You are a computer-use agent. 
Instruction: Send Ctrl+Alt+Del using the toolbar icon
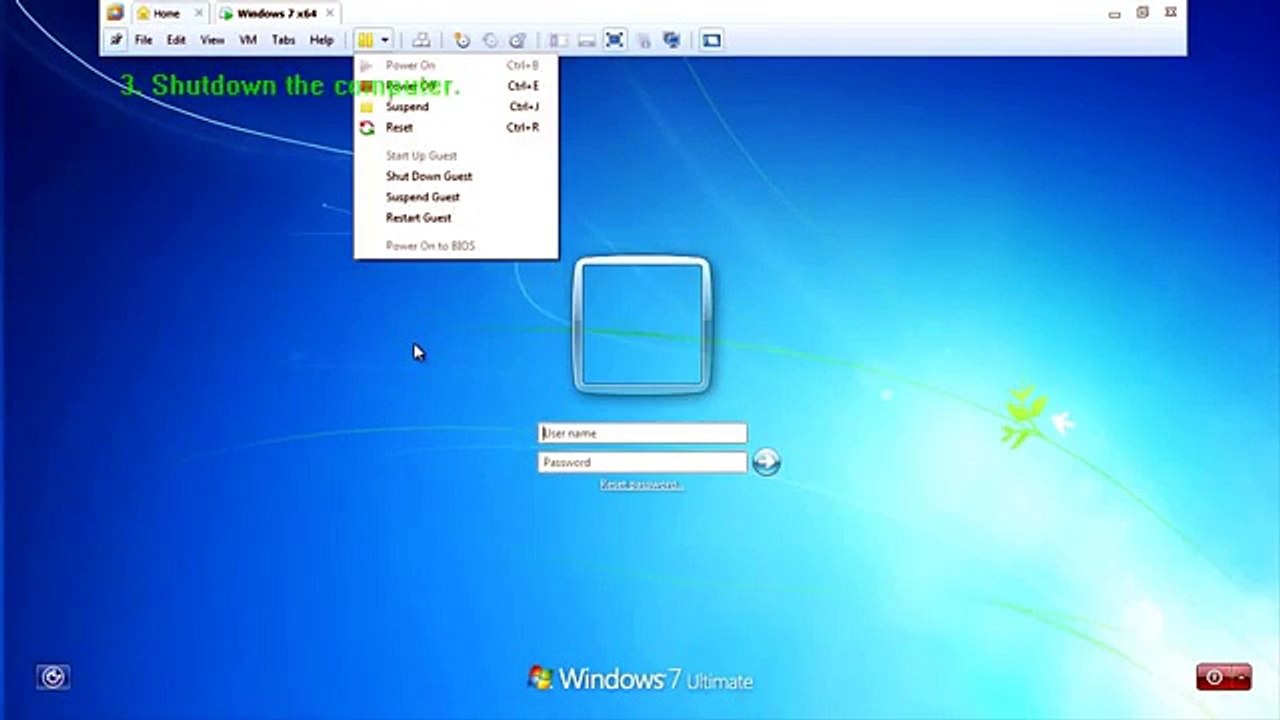click(422, 40)
